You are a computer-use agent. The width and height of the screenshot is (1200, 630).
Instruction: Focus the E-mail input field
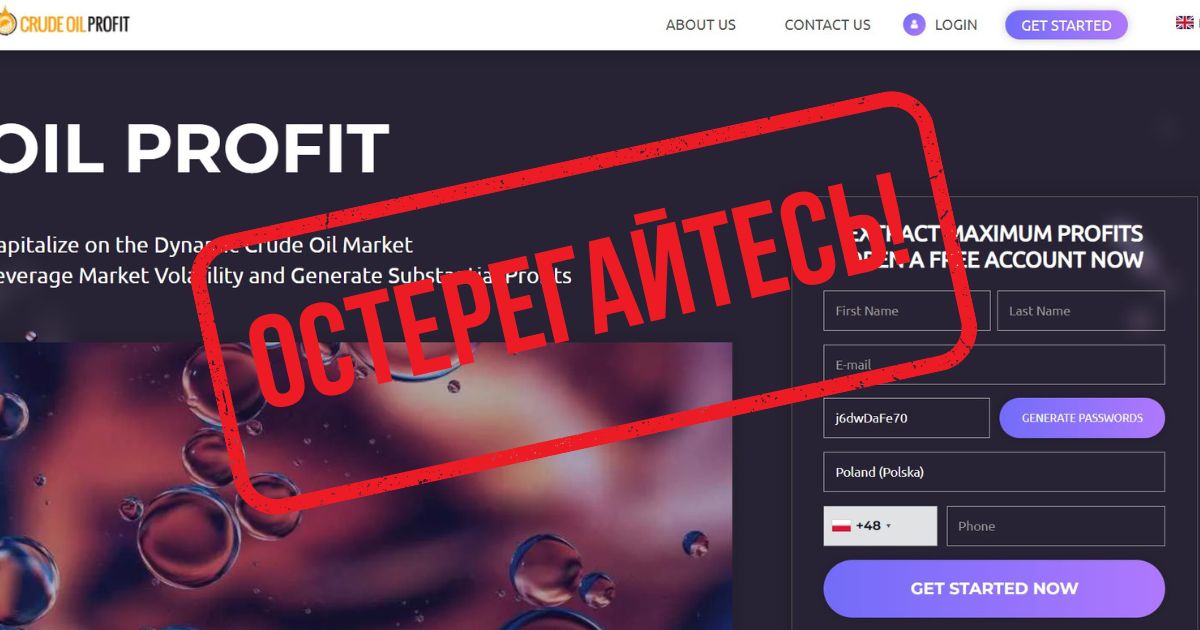[x=994, y=365]
